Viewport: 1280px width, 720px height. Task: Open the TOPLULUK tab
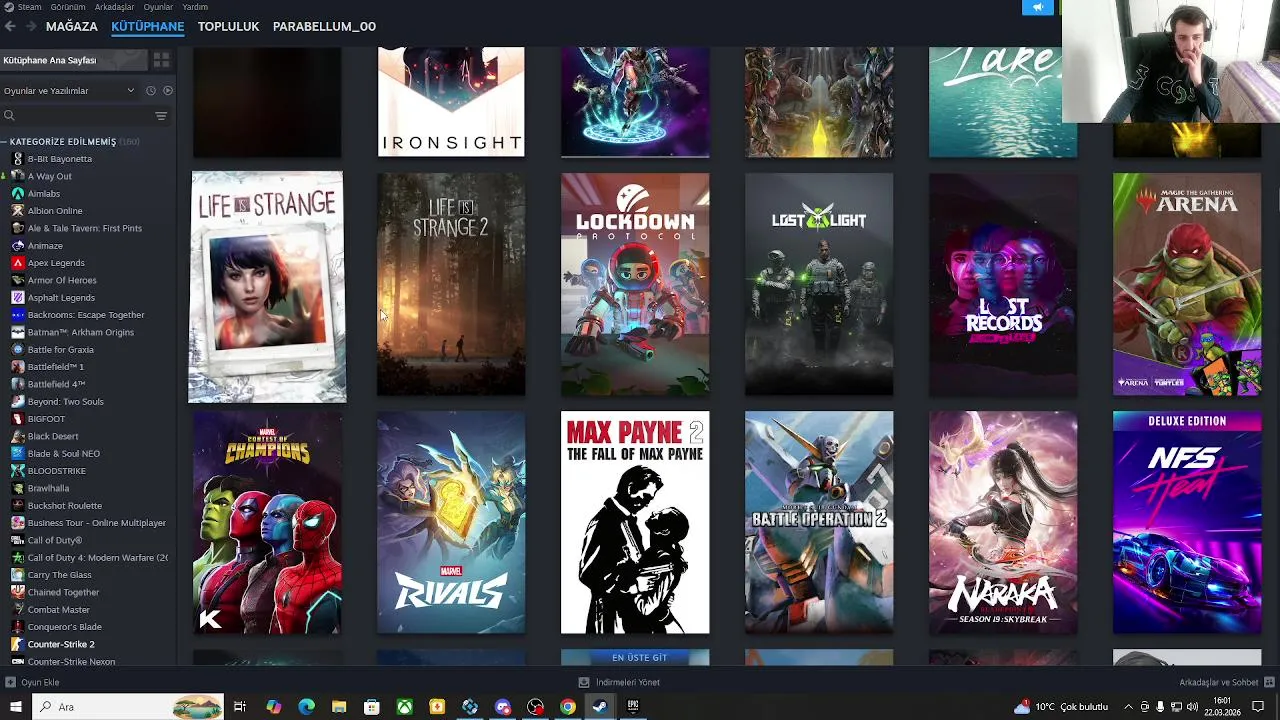[228, 27]
